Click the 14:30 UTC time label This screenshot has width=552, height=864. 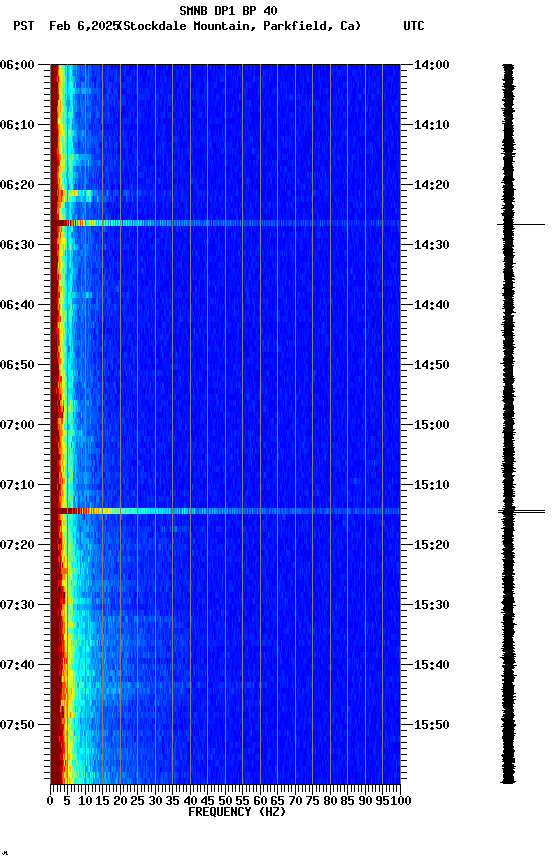(432, 245)
